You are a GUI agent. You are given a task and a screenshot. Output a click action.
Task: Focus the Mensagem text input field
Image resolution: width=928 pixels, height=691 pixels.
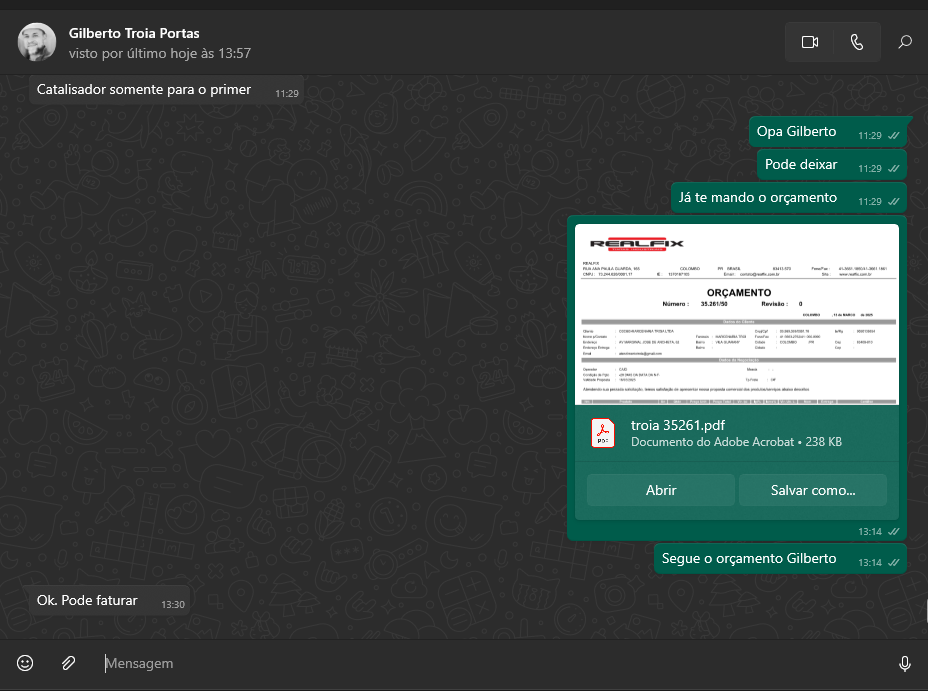tap(490, 663)
